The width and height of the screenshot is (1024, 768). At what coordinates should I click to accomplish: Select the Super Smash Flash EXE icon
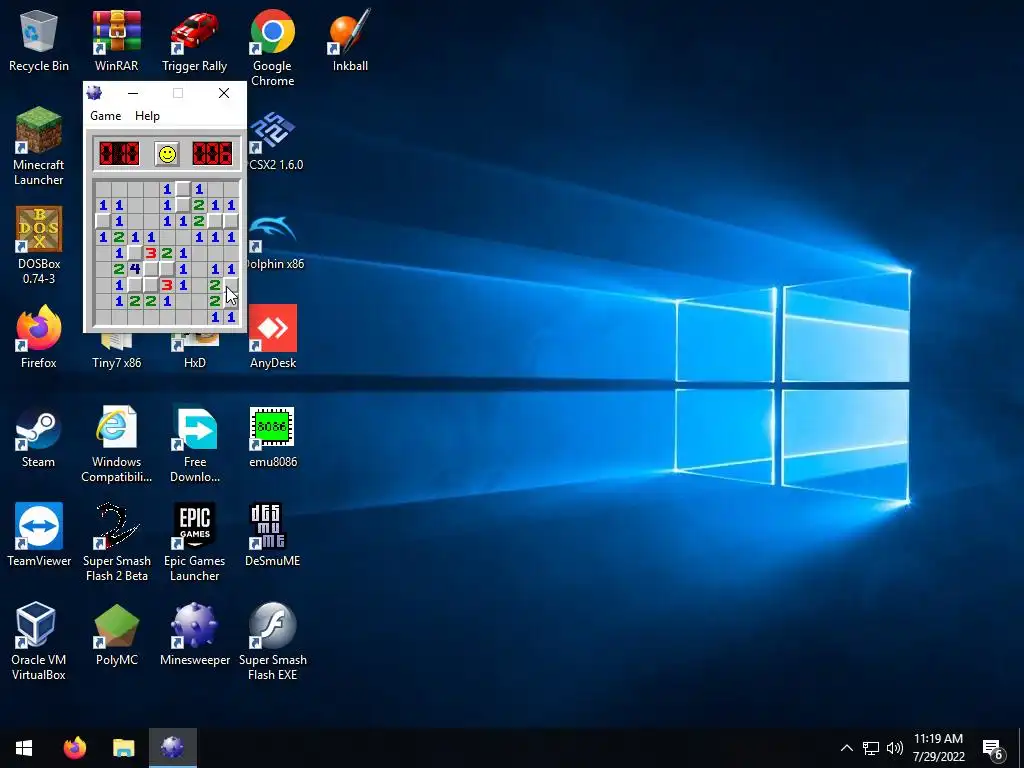(x=272, y=641)
